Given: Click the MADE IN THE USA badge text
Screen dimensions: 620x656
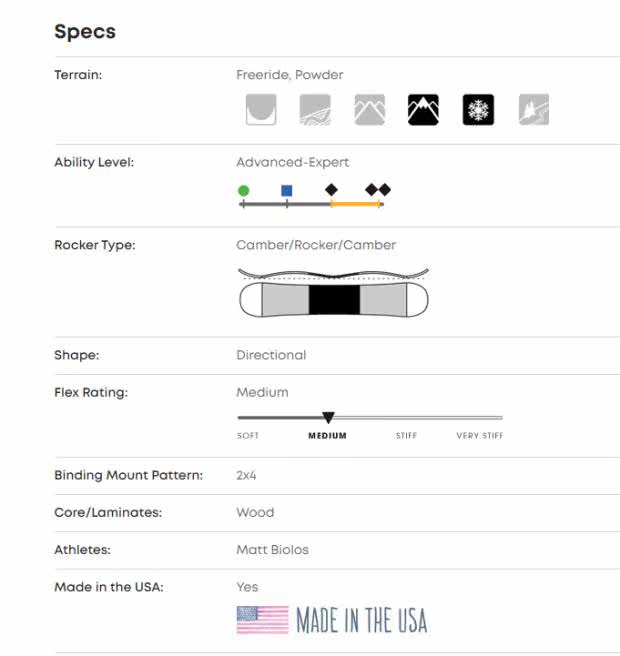Looking at the screenshot, I should pos(361,621).
